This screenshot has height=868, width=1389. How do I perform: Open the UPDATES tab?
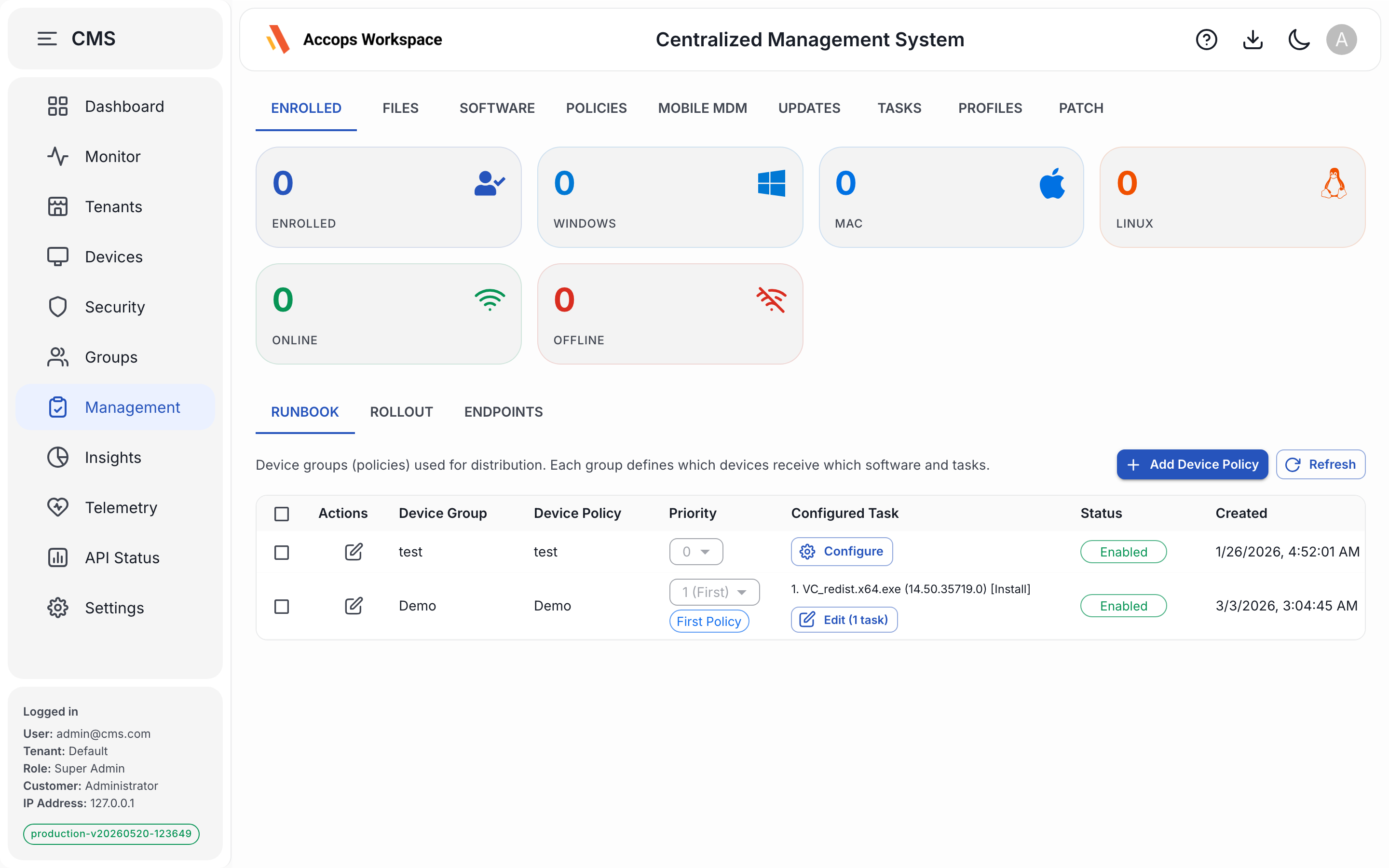809,108
